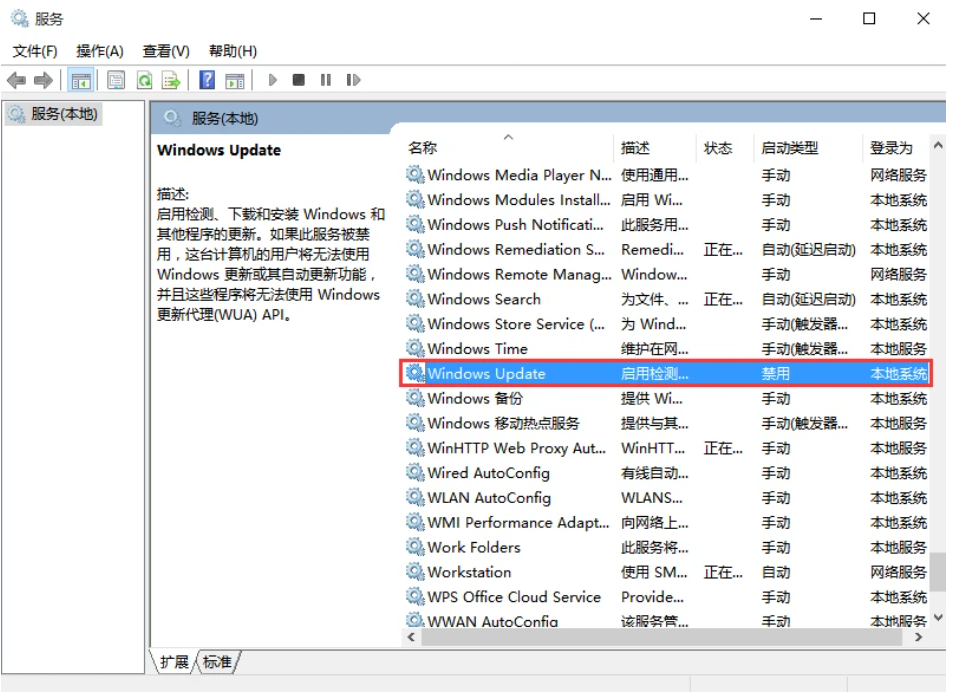This screenshot has height=695, width=957.
Task: Click 网络服务 in the Windows Media Player row
Action: coord(898,175)
